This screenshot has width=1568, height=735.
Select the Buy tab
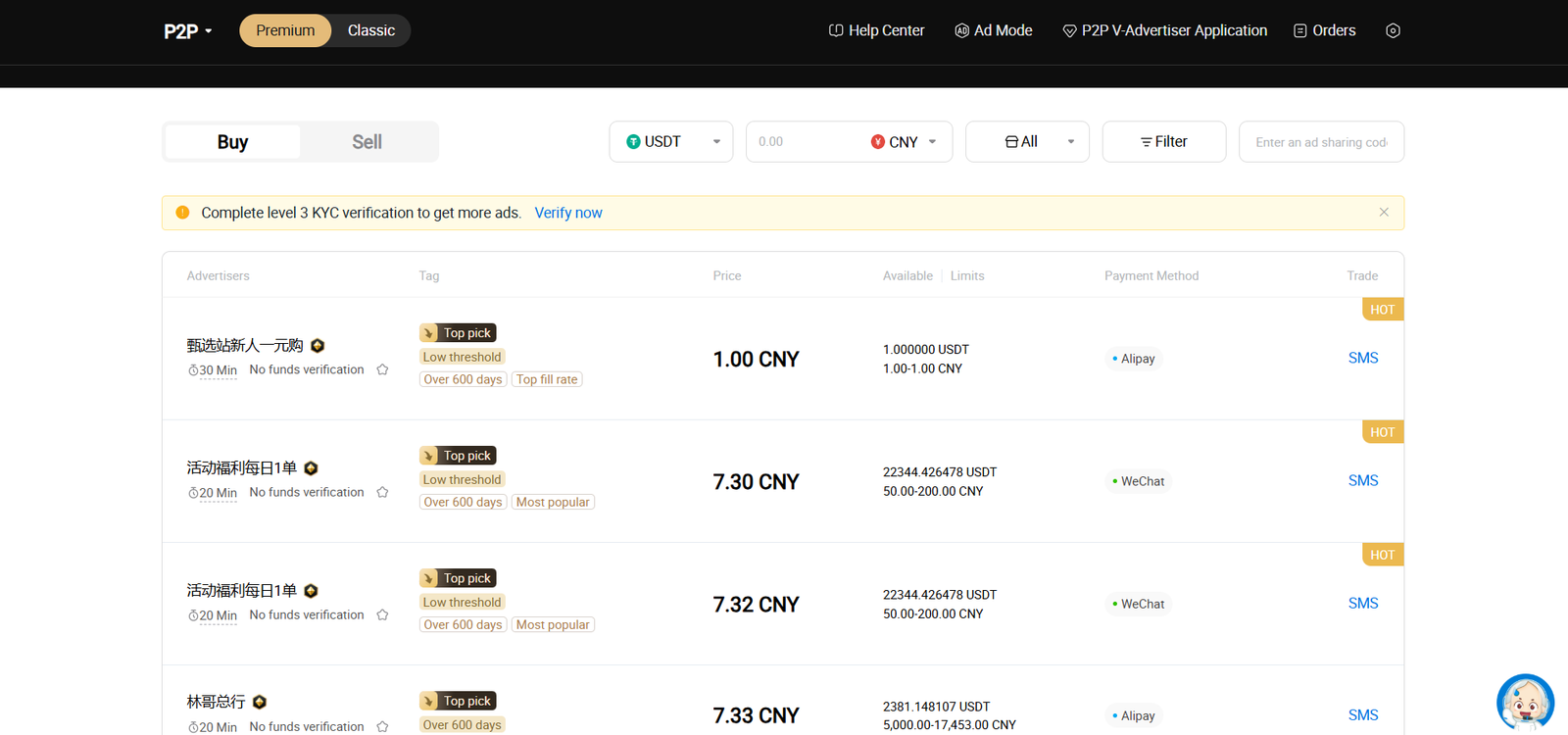(232, 142)
